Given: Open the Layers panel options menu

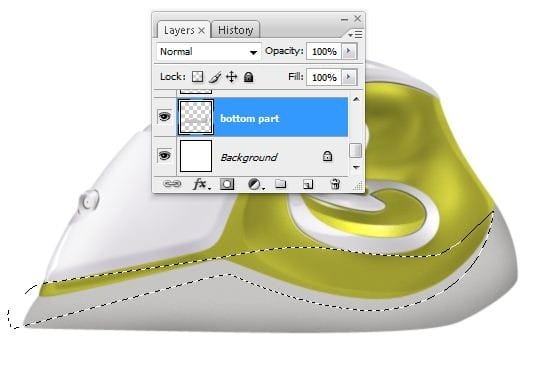Looking at the screenshot, I should 355,34.
